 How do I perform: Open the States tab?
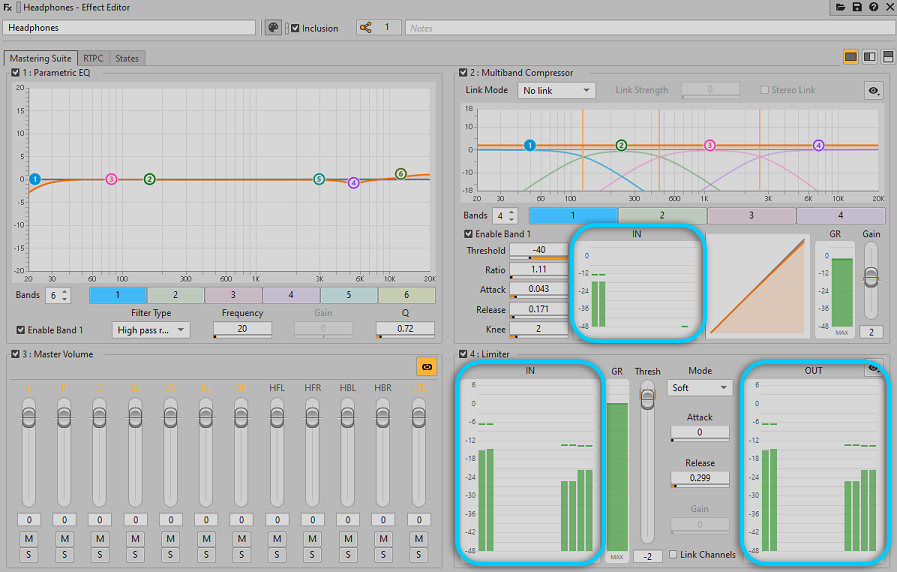click(x=127, y=58)
